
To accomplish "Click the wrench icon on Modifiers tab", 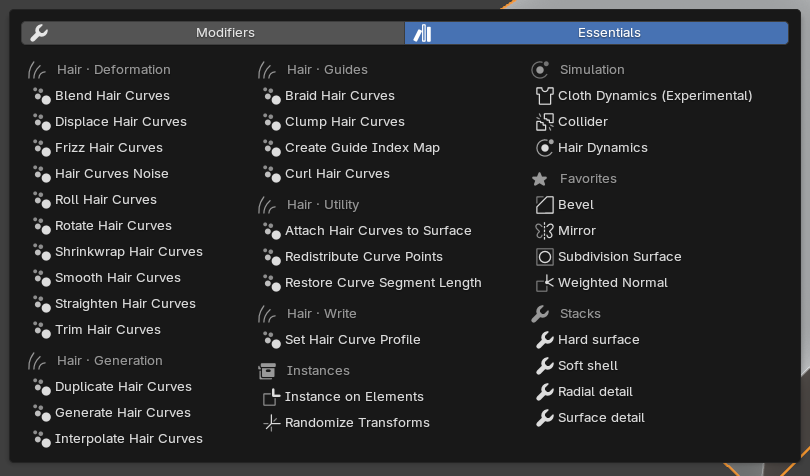I will (39, 33).
